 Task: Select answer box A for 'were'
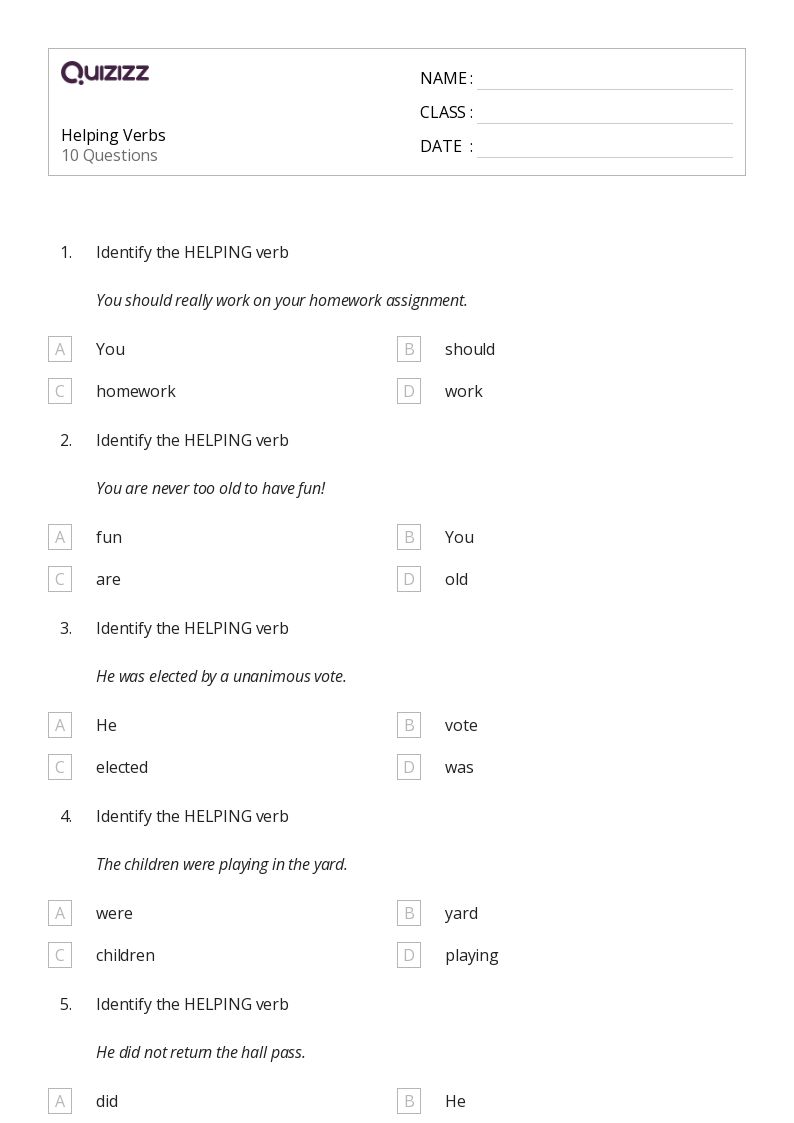(60, 912)
